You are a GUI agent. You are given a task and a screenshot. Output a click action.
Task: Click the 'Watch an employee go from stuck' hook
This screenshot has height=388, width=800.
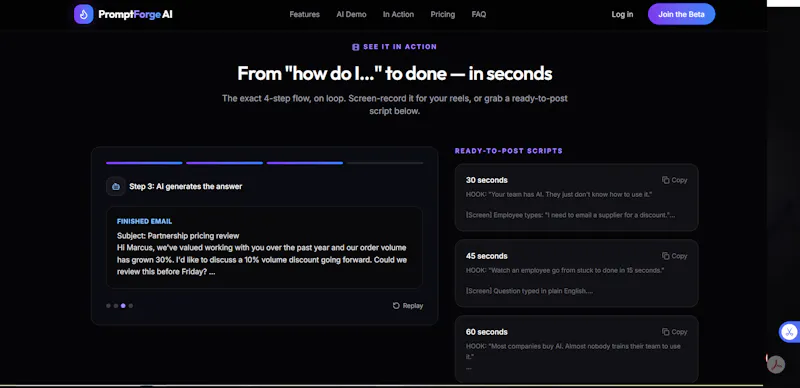[x=565, y=270]
